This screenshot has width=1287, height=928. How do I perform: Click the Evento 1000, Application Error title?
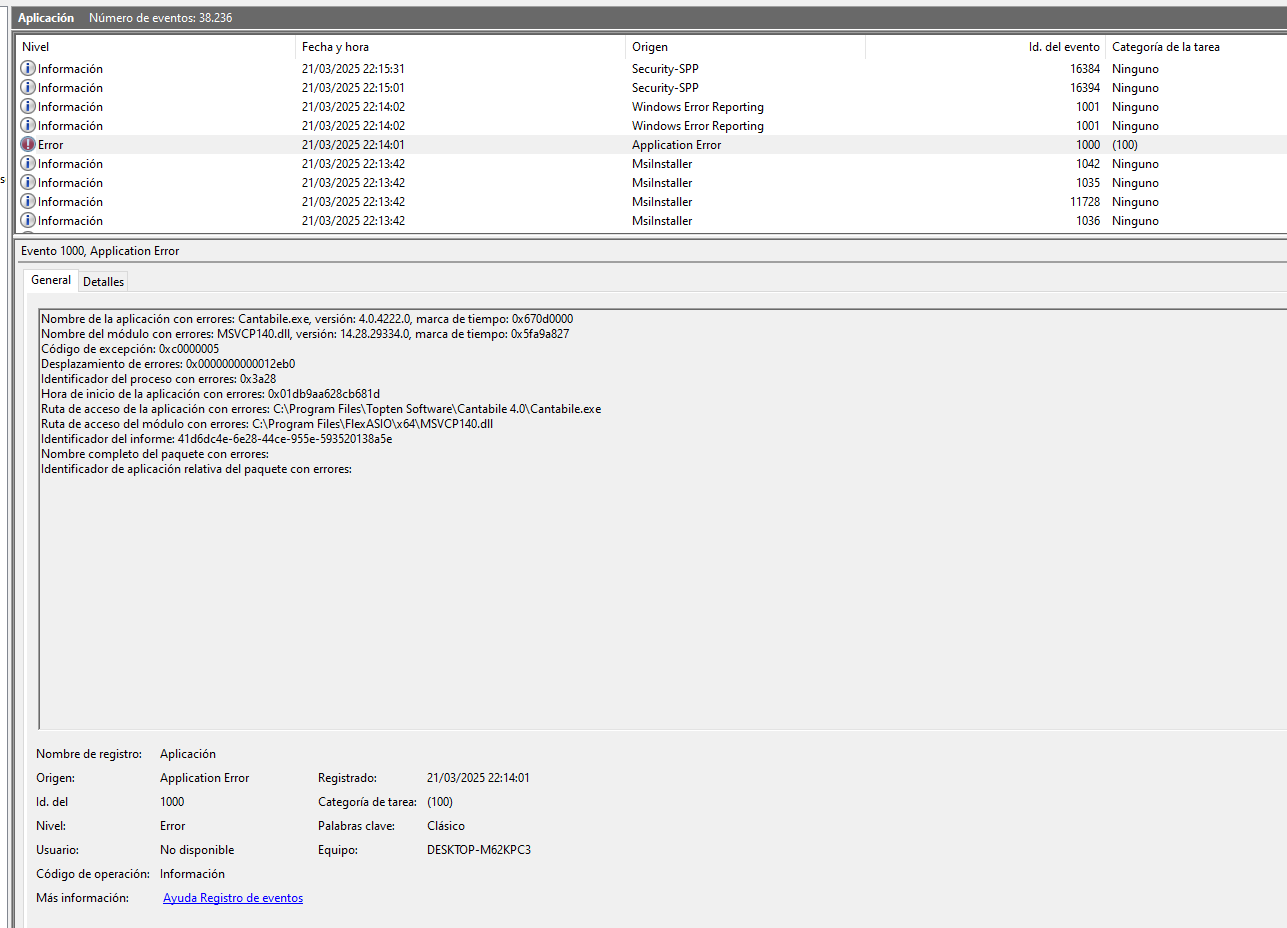[100, 251]
